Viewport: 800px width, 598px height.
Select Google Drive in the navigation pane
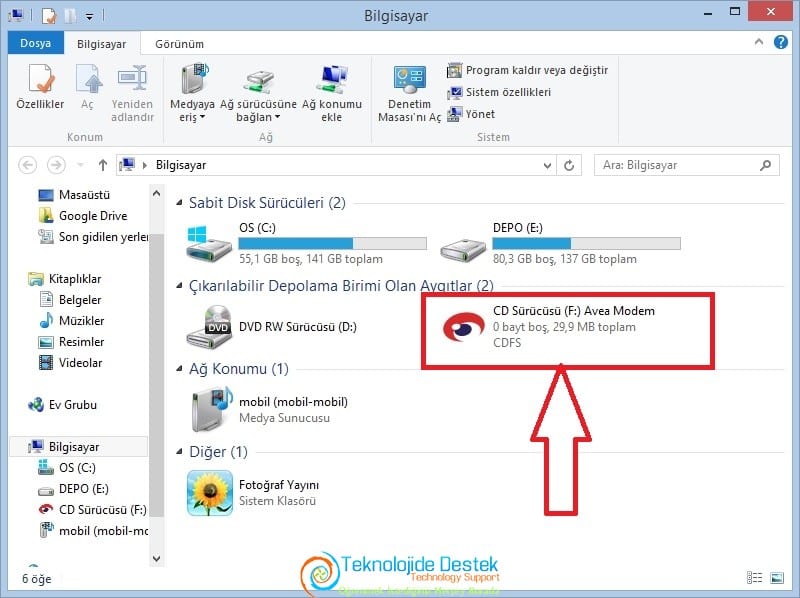(x=83, y=216)
